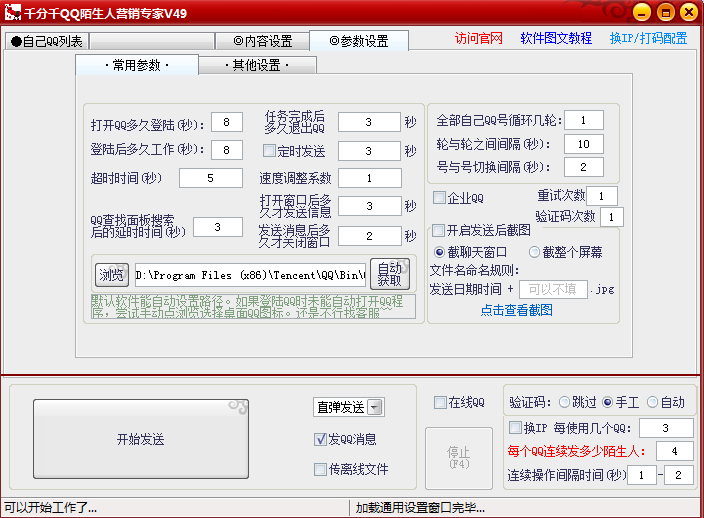
Task: Click 连续操作间隔时间 minimum field
Action: (x=642, y=475)
